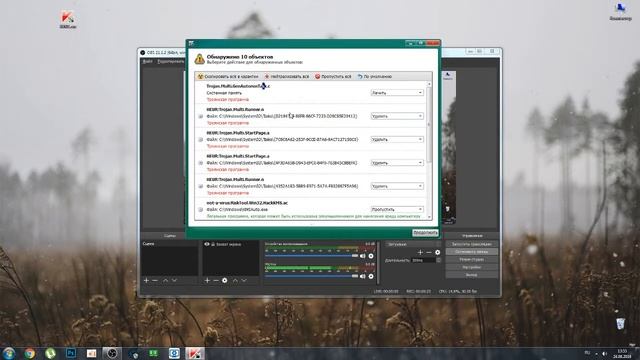The image size is (640, 360).
Task: Open gear settings for Mic/Aux mixer channel
Action: 371,276
